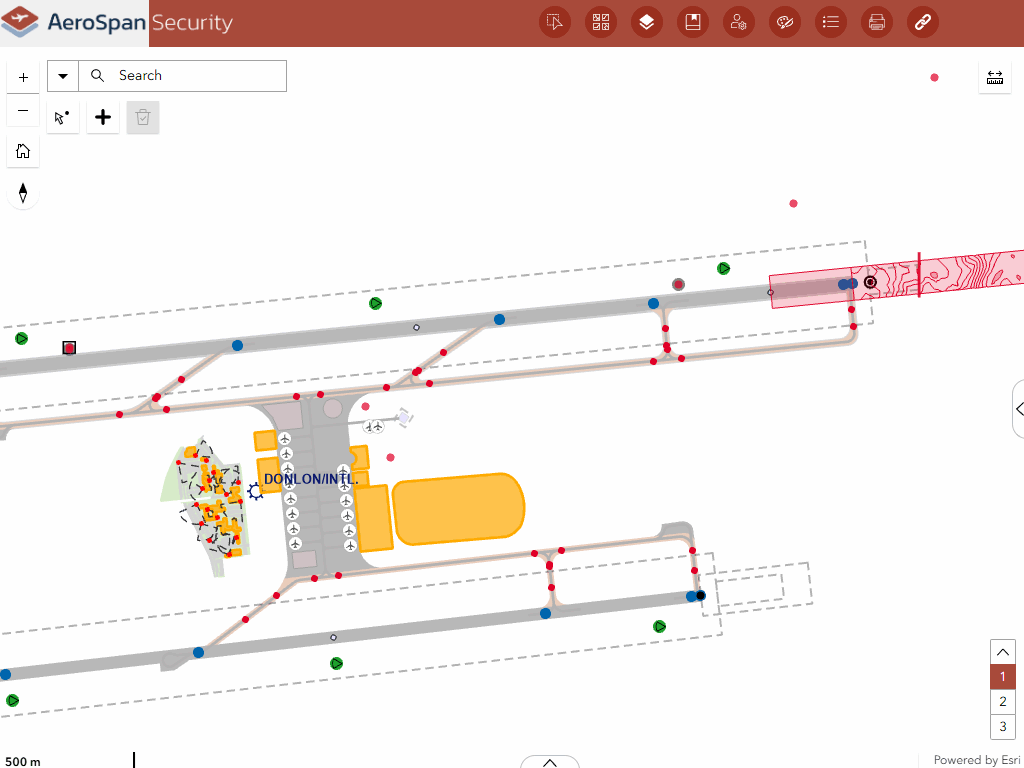Switch to page 3
Viewport: 1024px width, 768px height.
[x=1002, y=726]
